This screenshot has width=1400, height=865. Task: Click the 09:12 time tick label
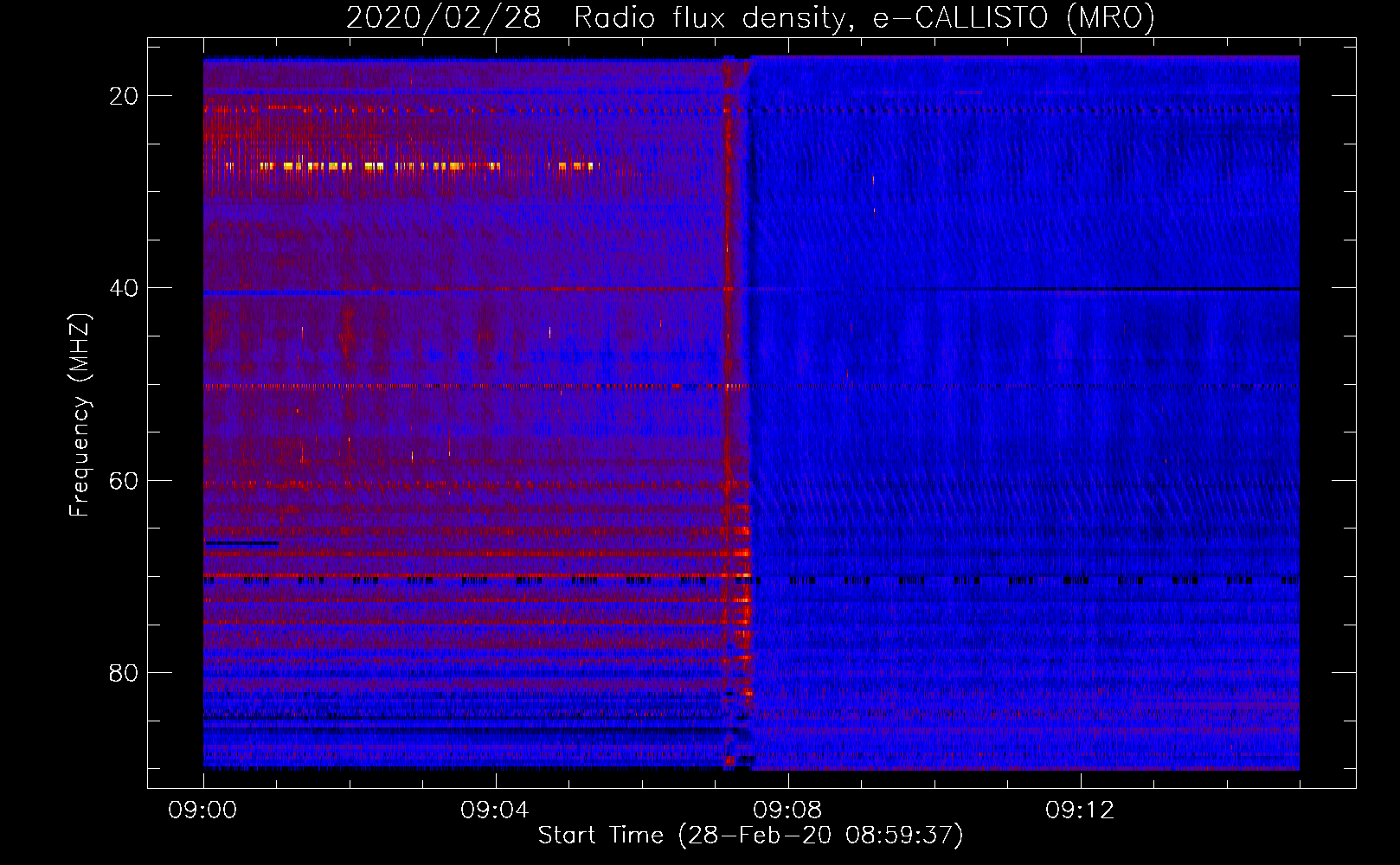[1080, 811]
